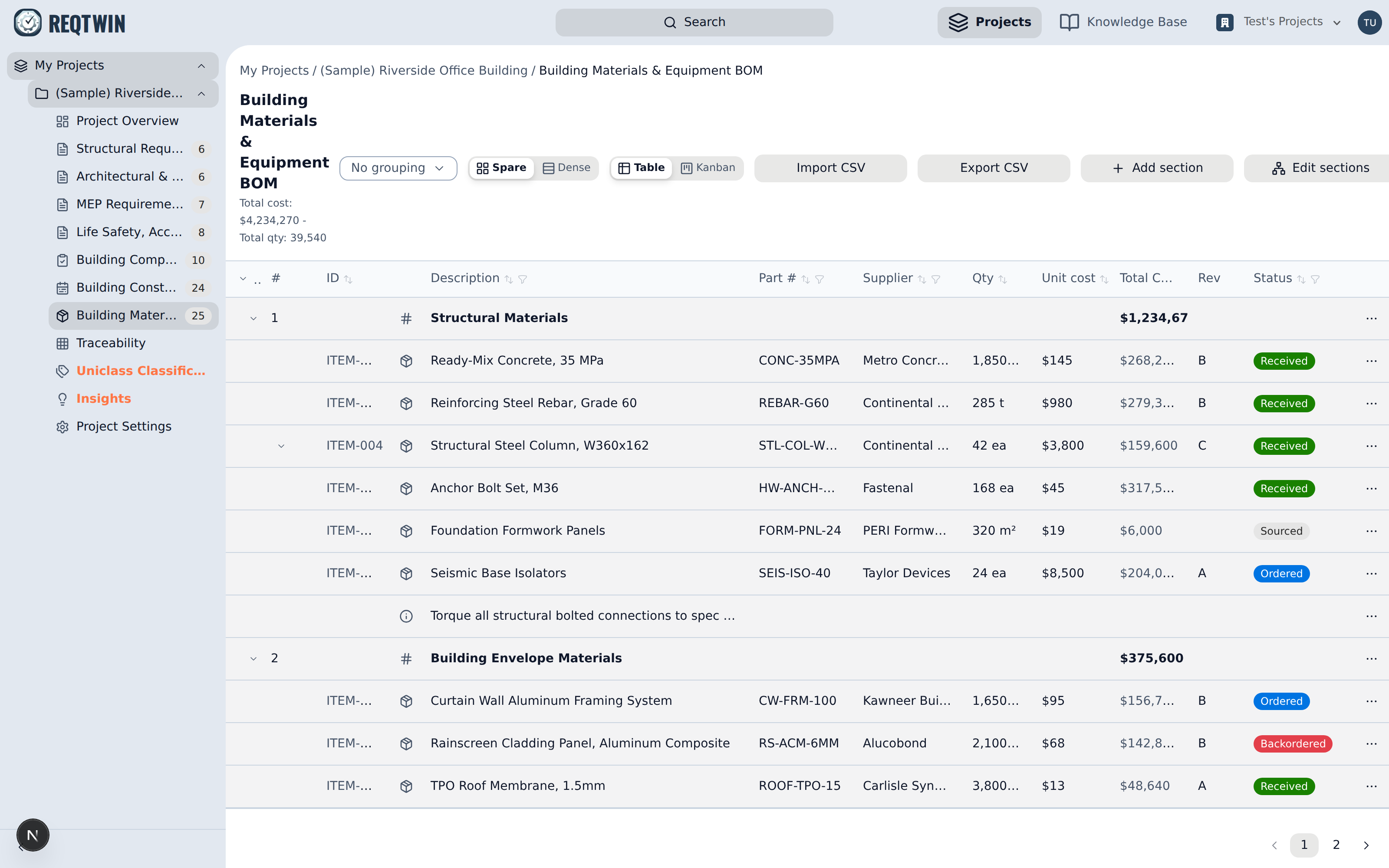Screen dimensions: 1389x868
Task: Open row menu for Ready-Mix Concrete
Action: pyautogui.click(x=1371, y=361)
